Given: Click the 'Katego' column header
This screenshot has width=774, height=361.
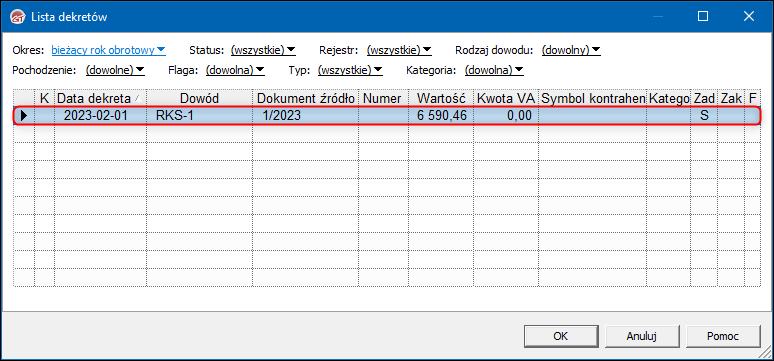Looking at the screenshot, I should click(x=669, y=98).
